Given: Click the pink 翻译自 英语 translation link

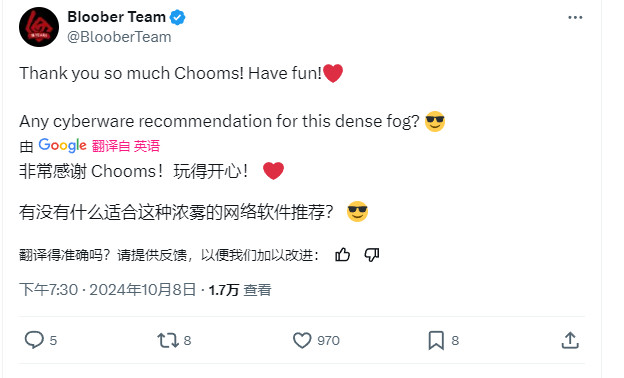Looking at the screenshot, I should click(x=126, y=146).
